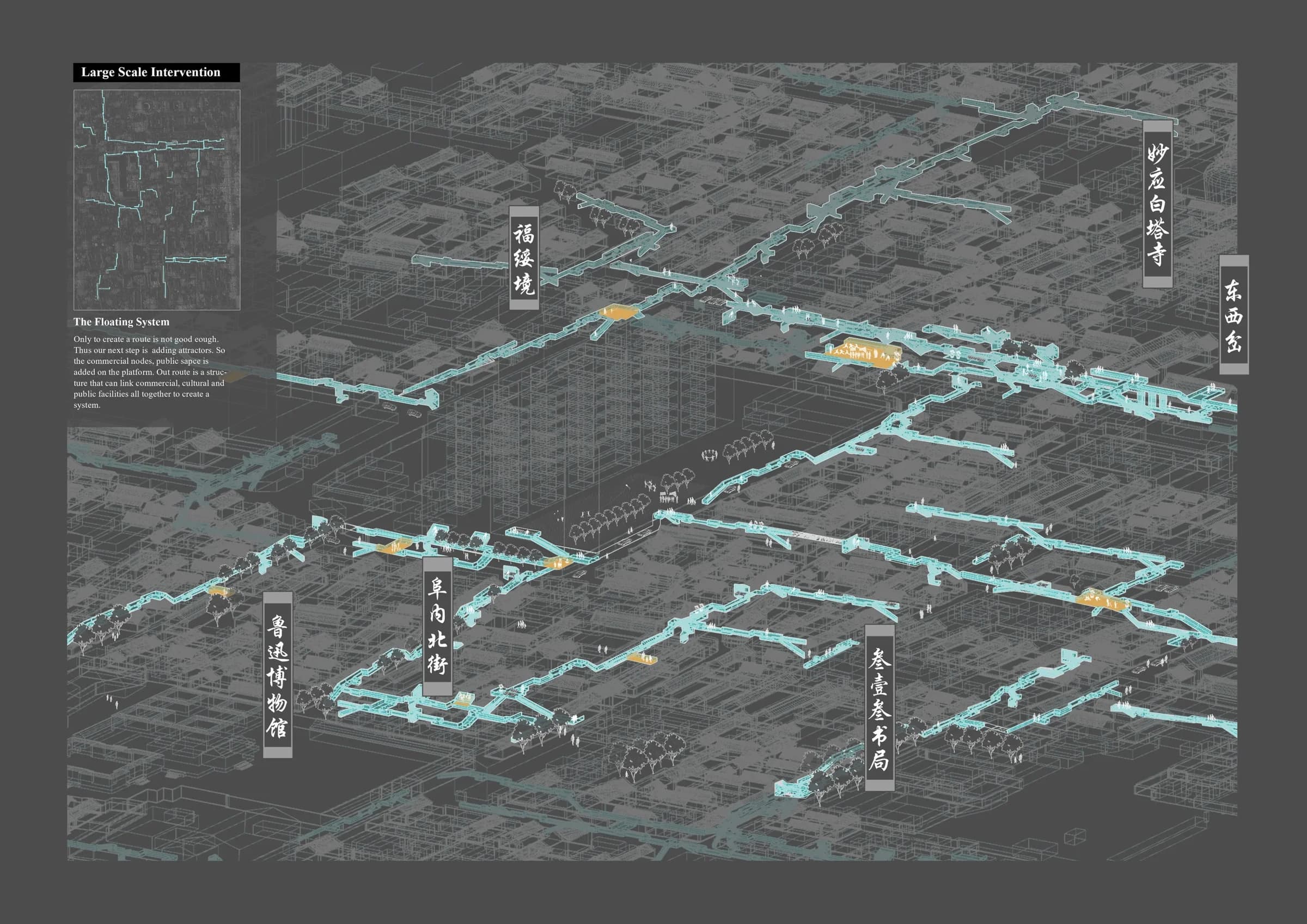The image size is (1307, 924).
Task: Click the orange node near 福绥境 label
Action: 618,311
